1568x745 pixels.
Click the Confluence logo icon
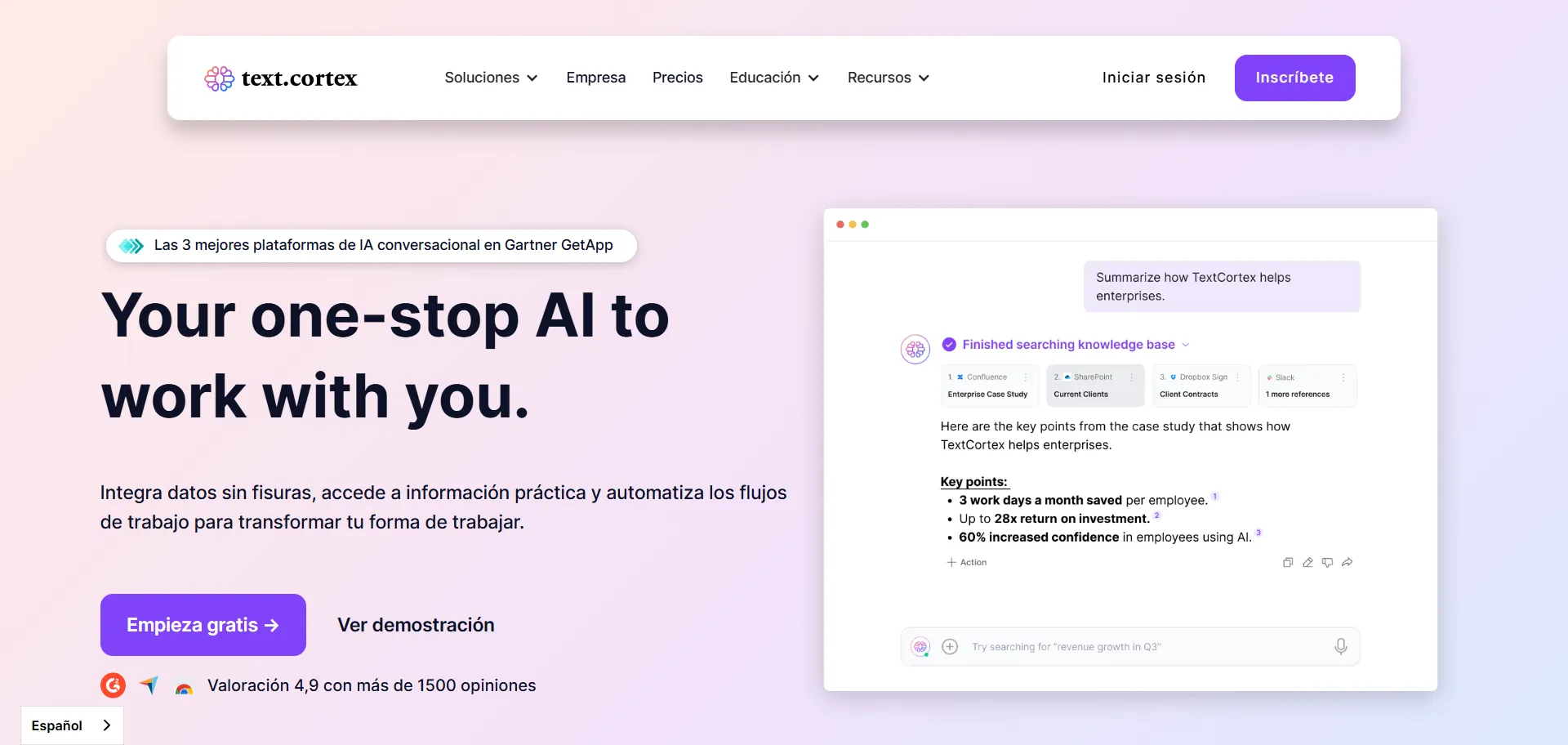960,377
